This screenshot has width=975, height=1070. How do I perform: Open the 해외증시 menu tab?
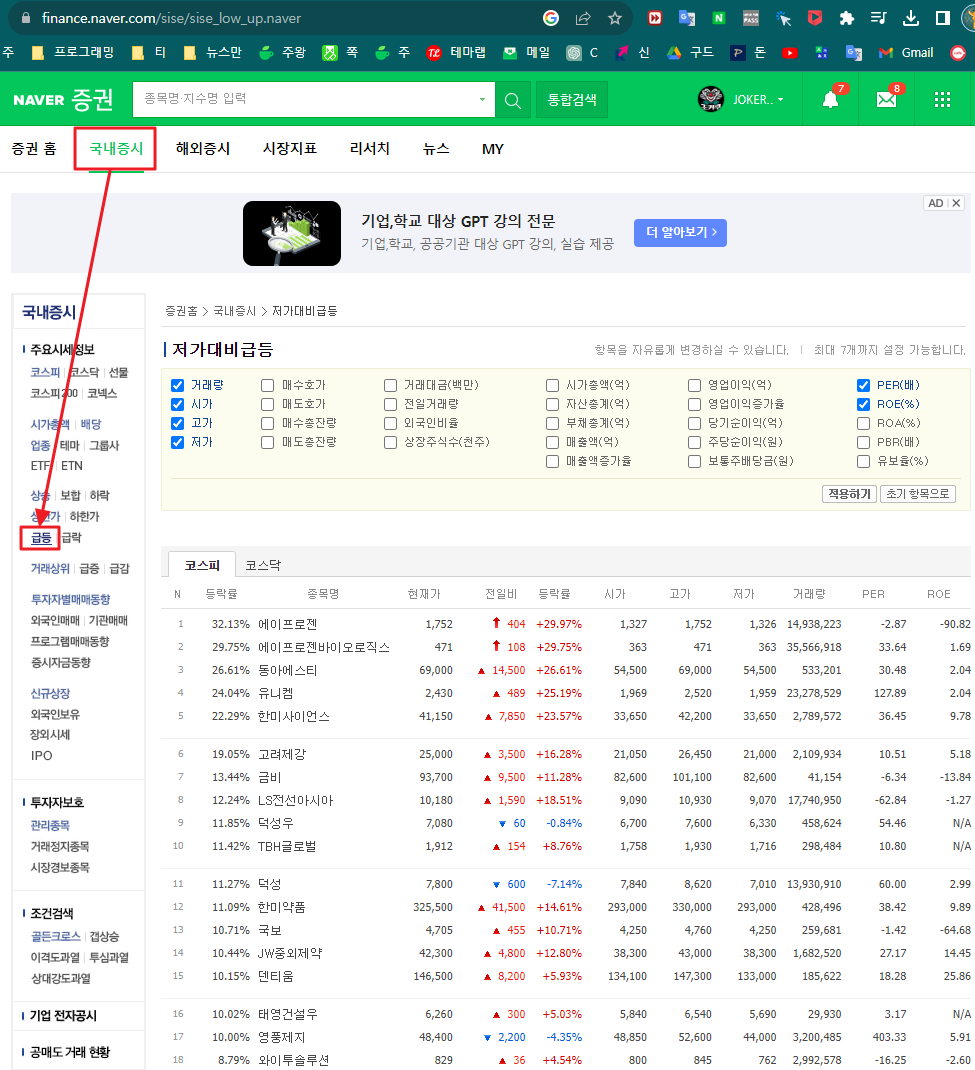203,149
